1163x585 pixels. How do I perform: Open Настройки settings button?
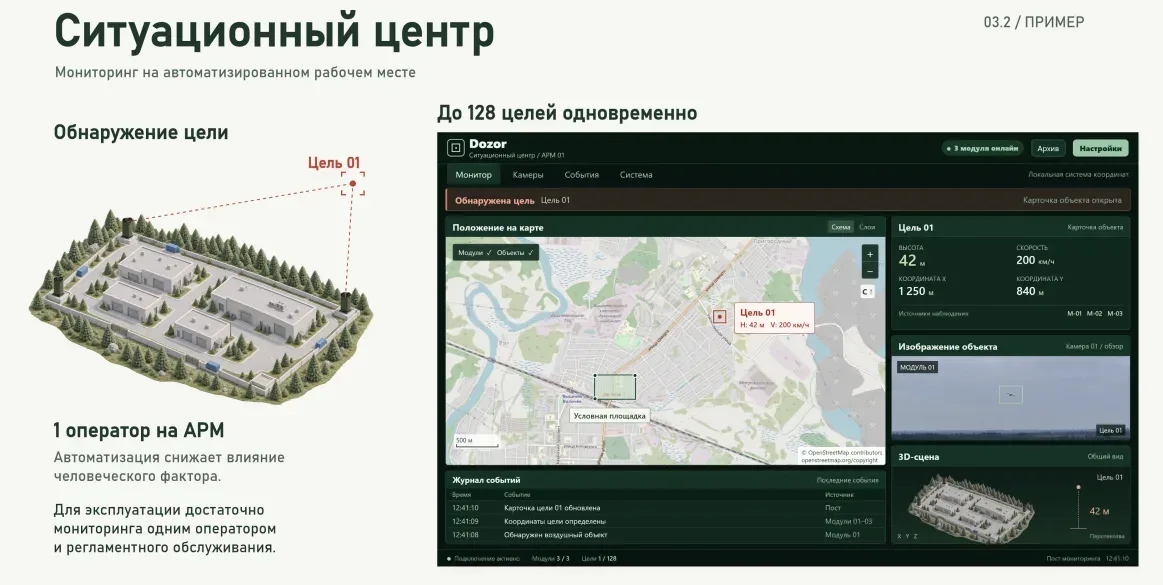click(1100, 148)
